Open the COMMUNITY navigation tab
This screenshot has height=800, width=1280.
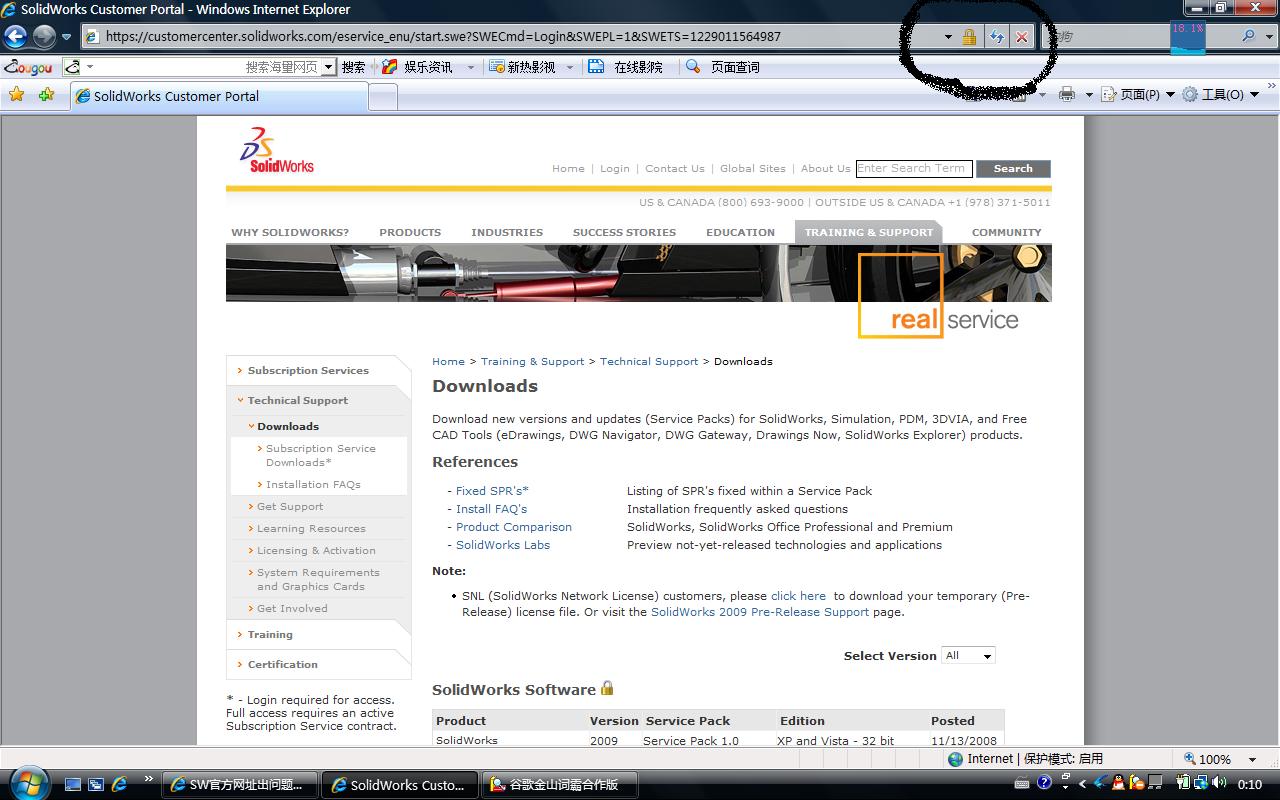pos(1006,232)
